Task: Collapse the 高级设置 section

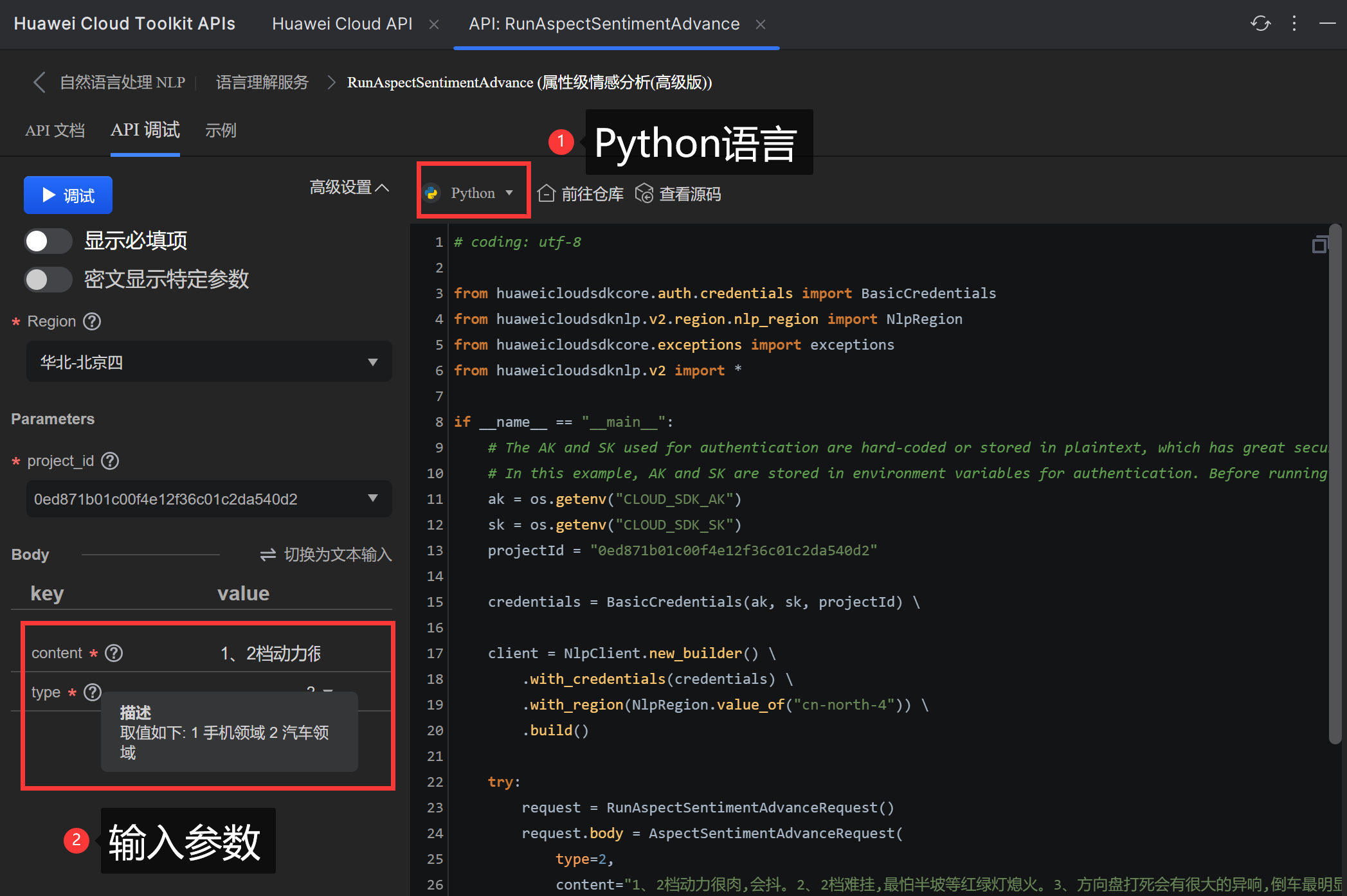Action: (x=349, y=187)
